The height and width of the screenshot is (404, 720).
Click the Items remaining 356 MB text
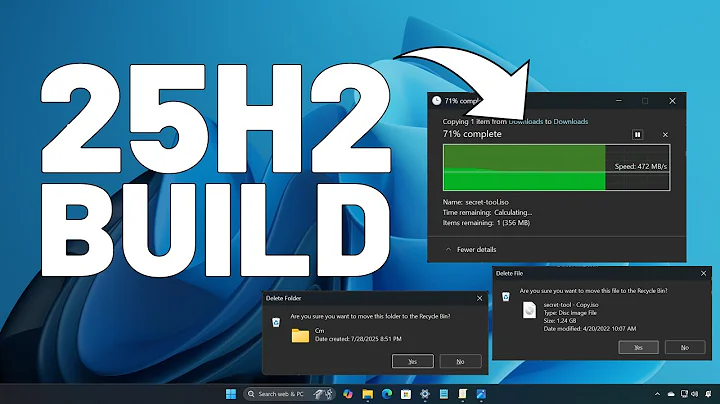[x=486, y=223]
